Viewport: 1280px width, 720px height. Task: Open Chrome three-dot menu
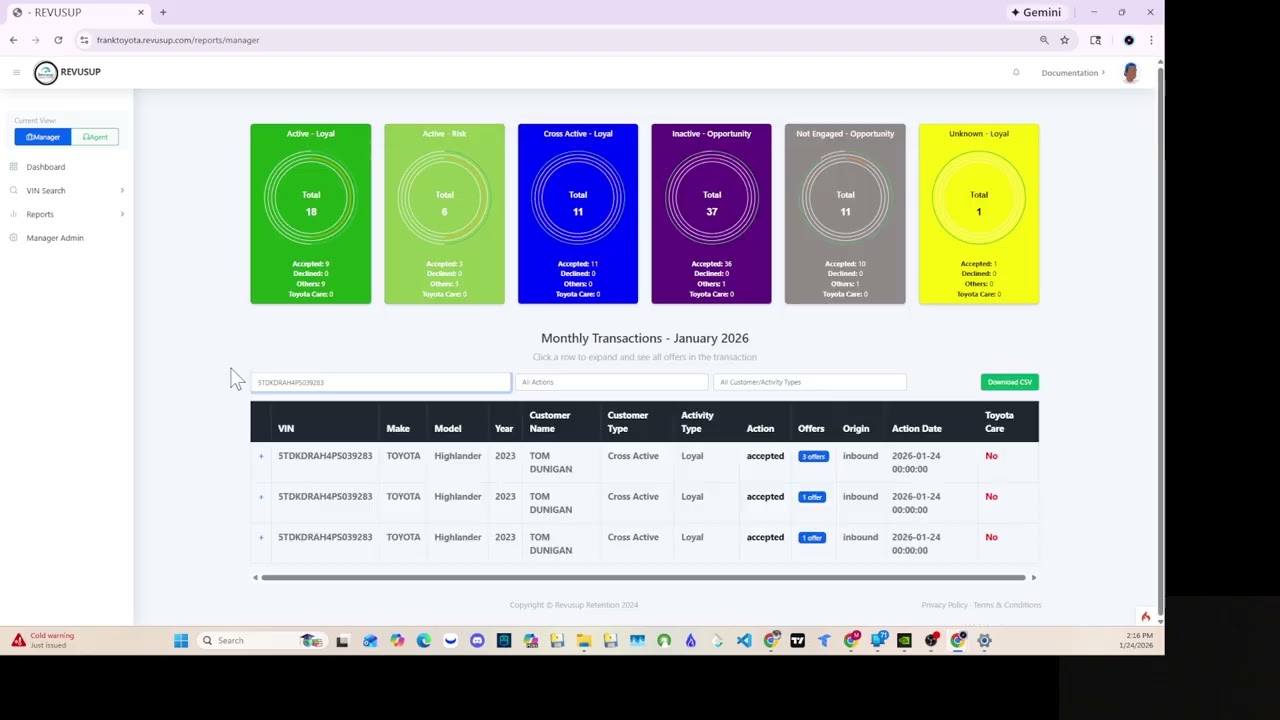pyautogui.click(x=1151, y=40)
